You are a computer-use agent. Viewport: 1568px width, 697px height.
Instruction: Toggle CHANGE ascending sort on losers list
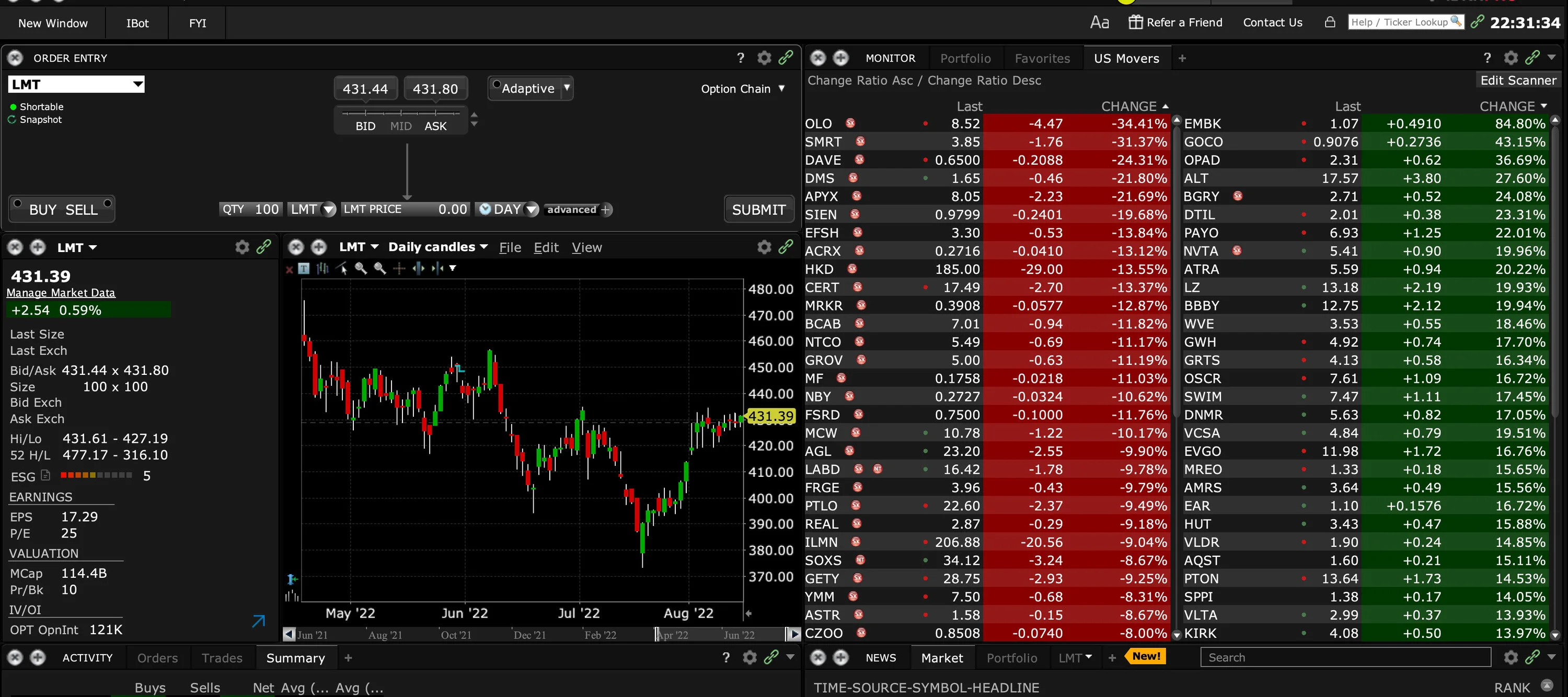(1134, 106)
